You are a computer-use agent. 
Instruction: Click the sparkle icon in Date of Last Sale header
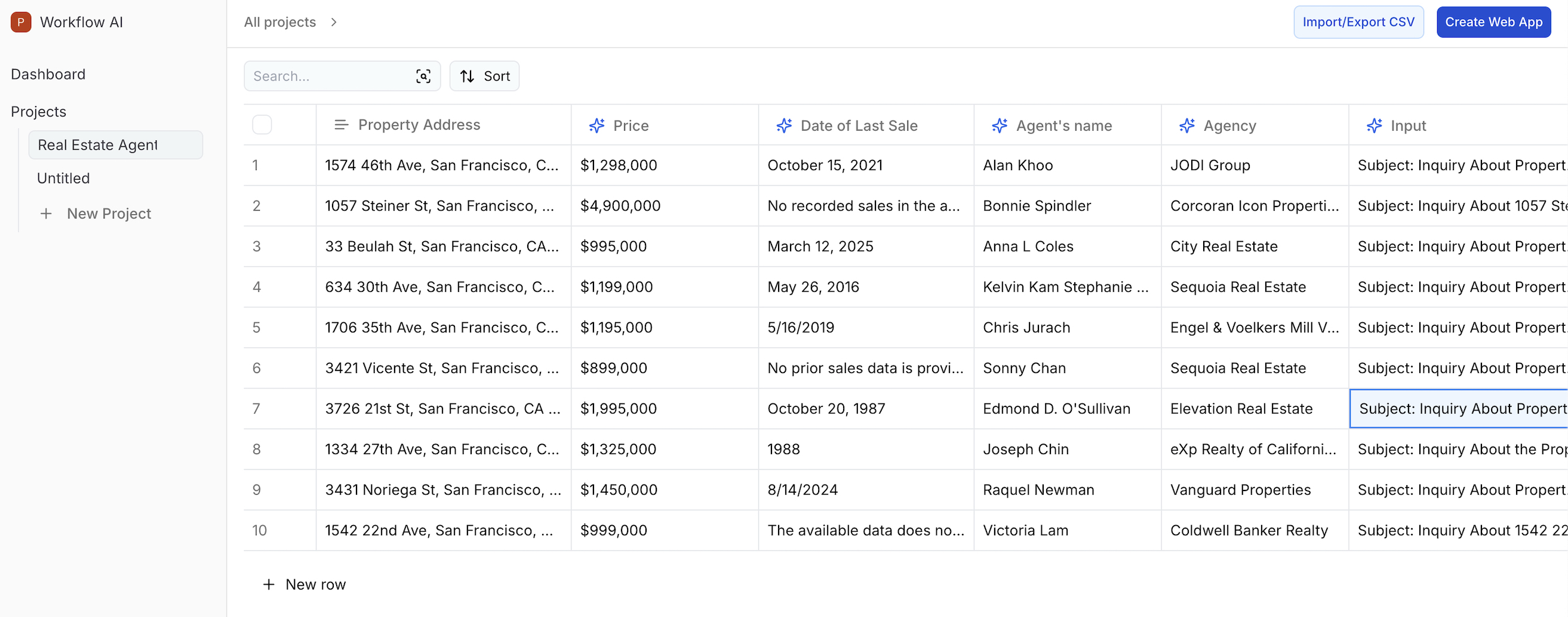(784, 125)
